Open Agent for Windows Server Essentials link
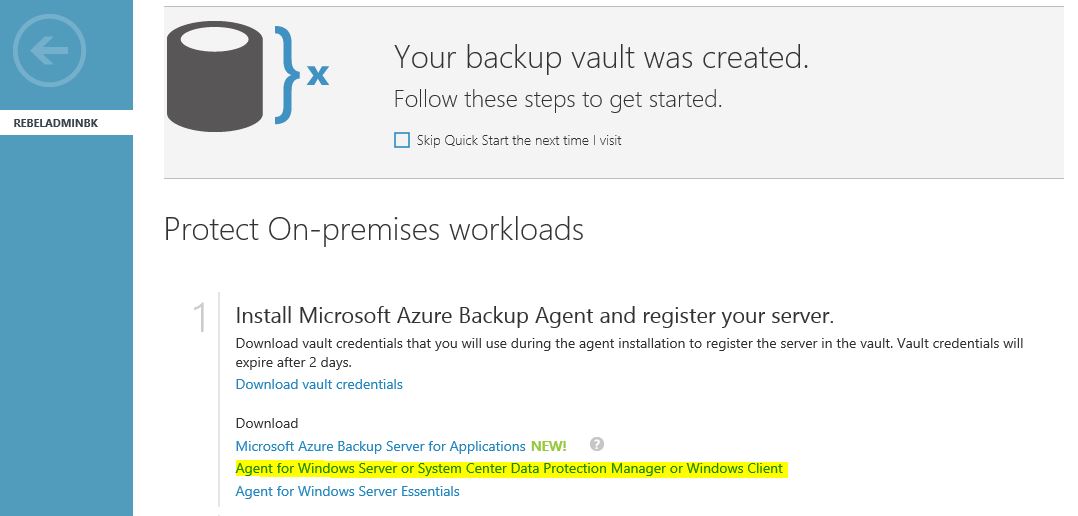This screenshot has width=1078, height=516. 347,491
